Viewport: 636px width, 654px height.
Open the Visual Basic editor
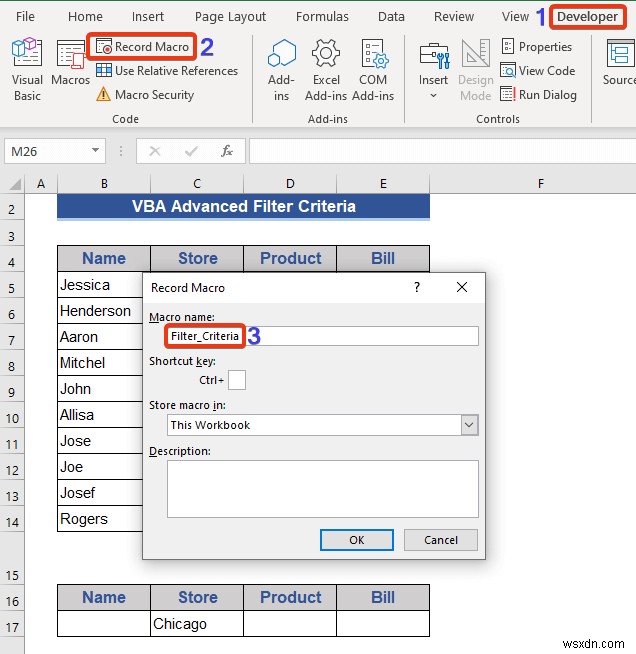click(x=27, y=70)
